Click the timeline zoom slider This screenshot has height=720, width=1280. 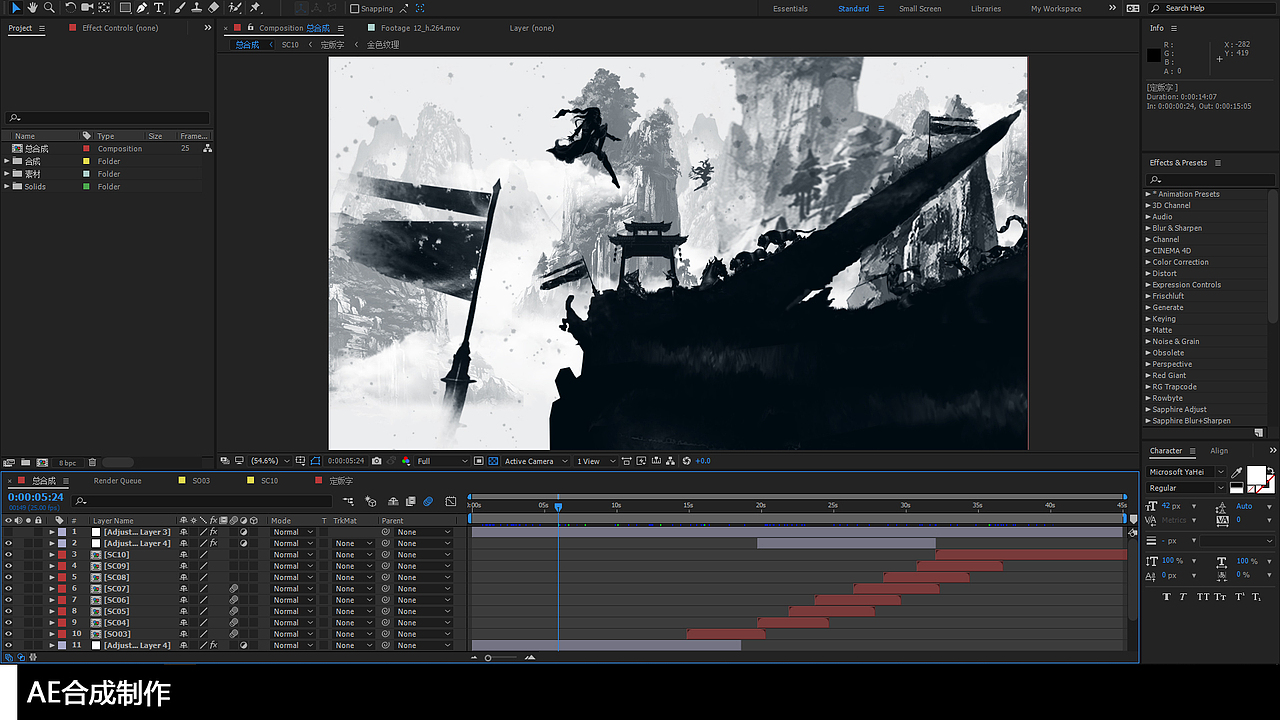(501, 657)
